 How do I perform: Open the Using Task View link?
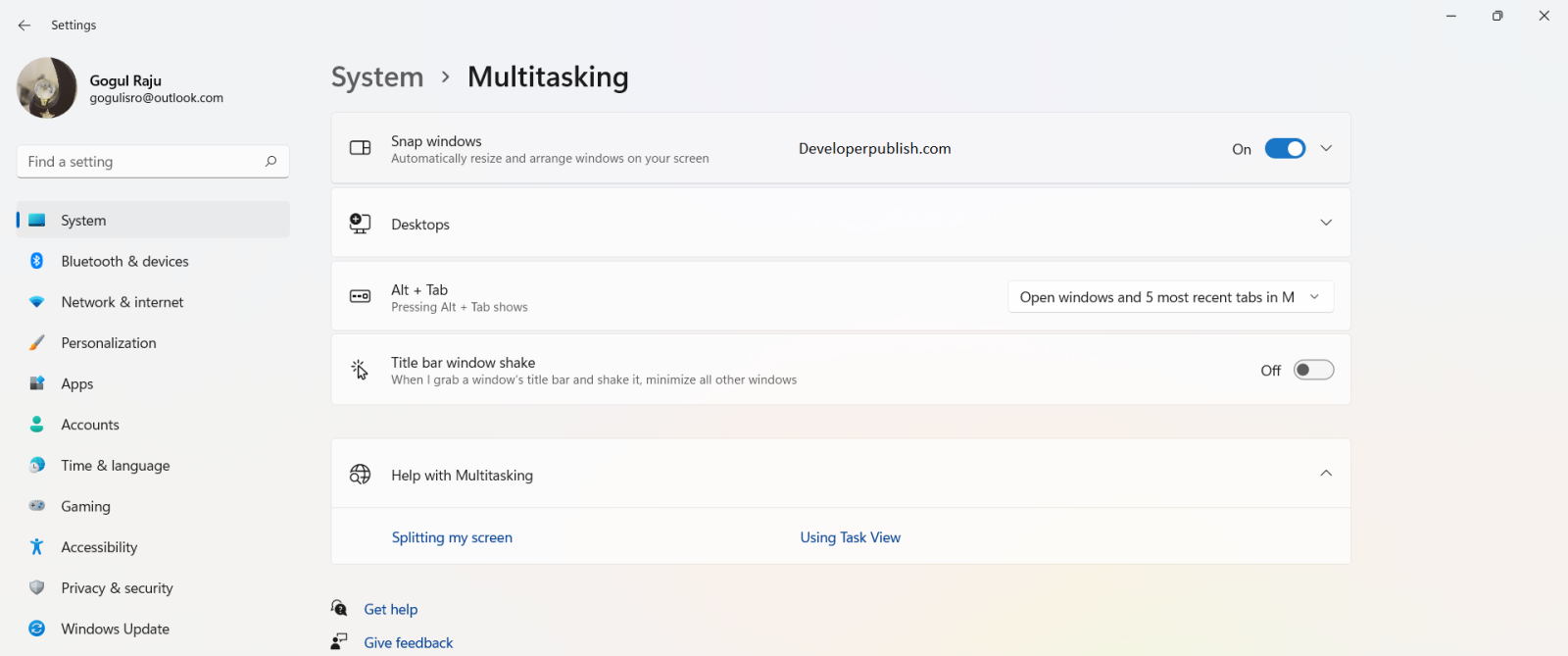850,537
